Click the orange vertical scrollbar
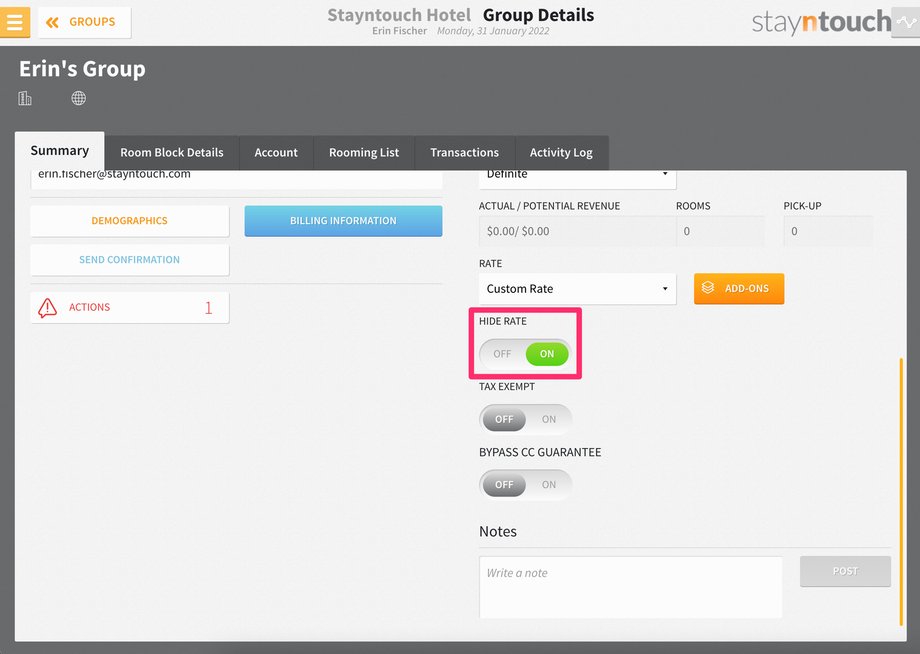This screenshot has width=920, height=654. pos(901,492)
